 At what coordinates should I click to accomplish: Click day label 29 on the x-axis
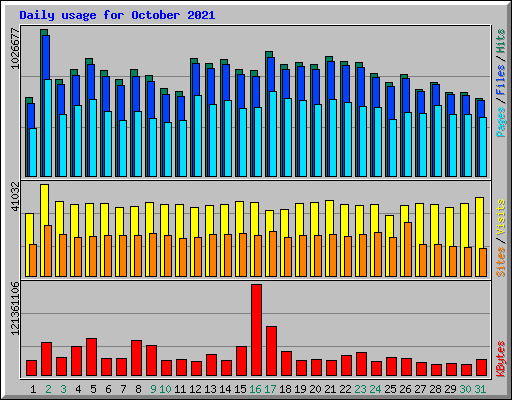(450, 389)
